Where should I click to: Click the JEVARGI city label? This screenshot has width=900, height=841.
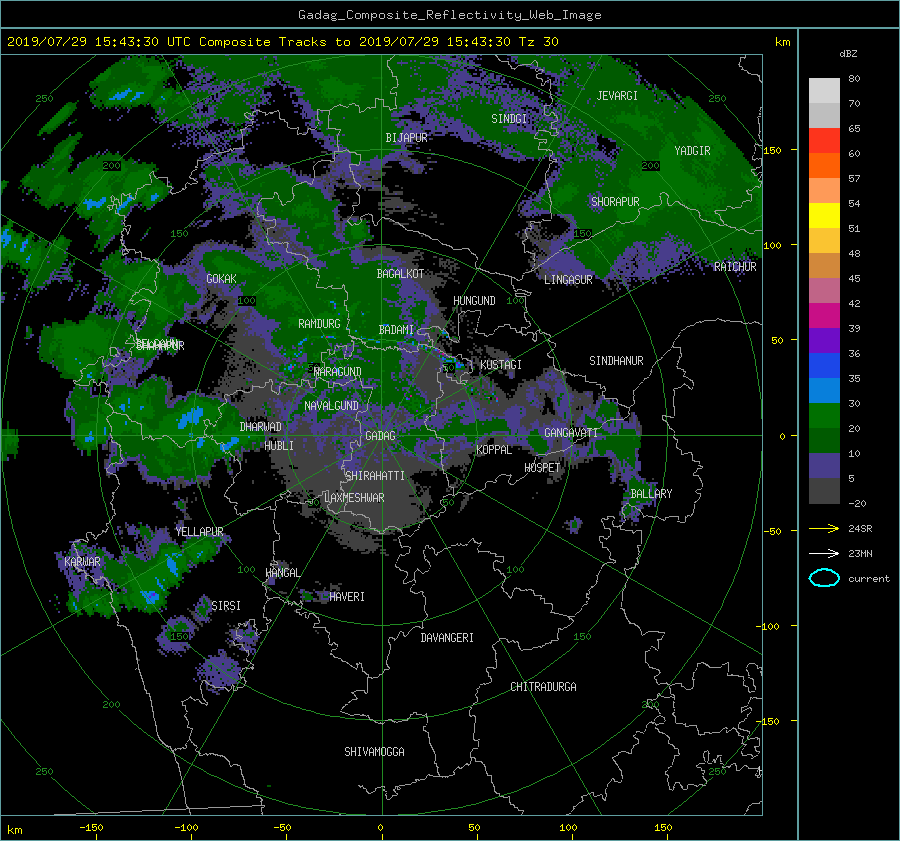[x=617, y=96]
